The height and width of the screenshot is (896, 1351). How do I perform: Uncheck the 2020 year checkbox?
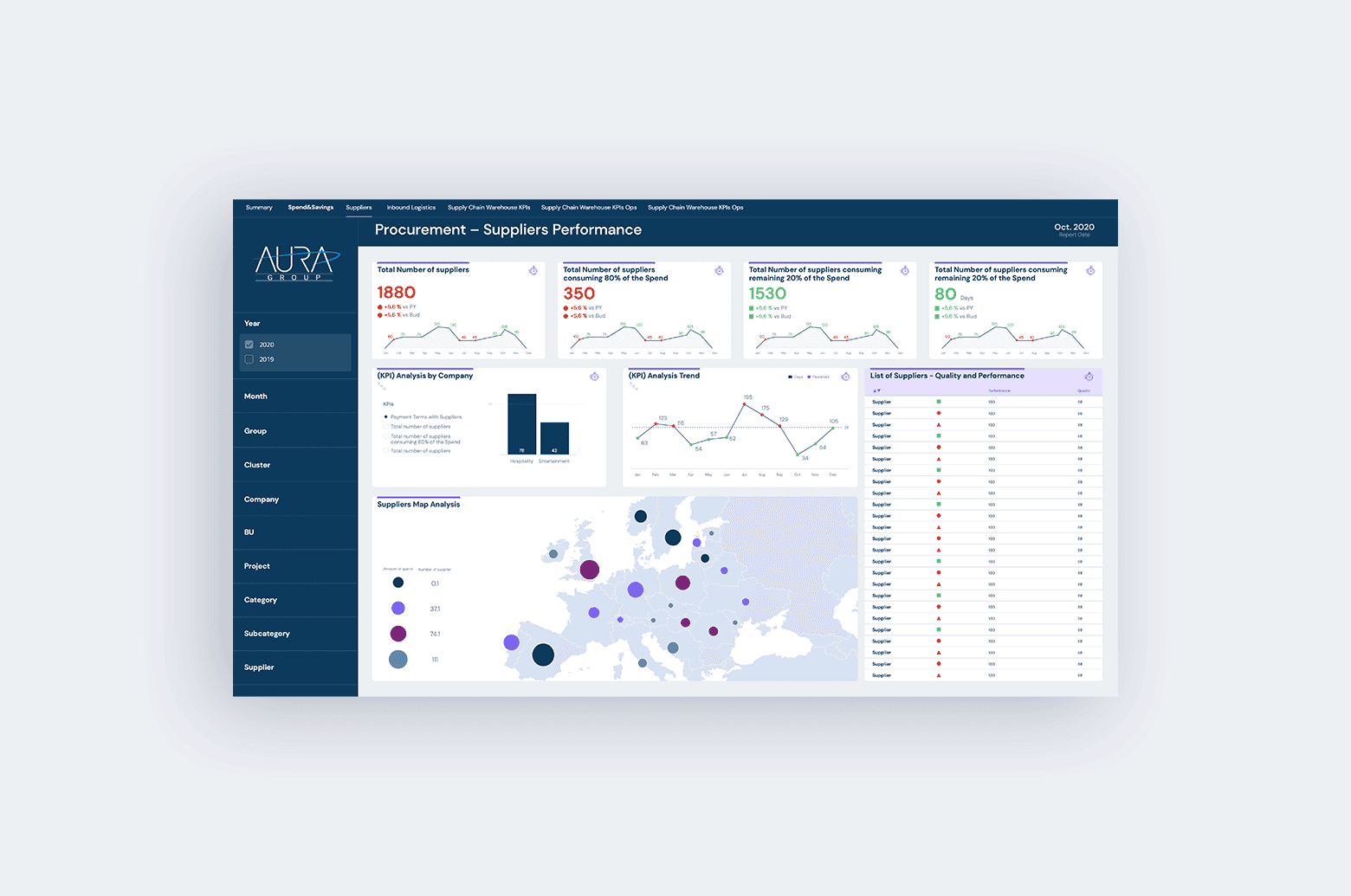click(x=249, y=345)
